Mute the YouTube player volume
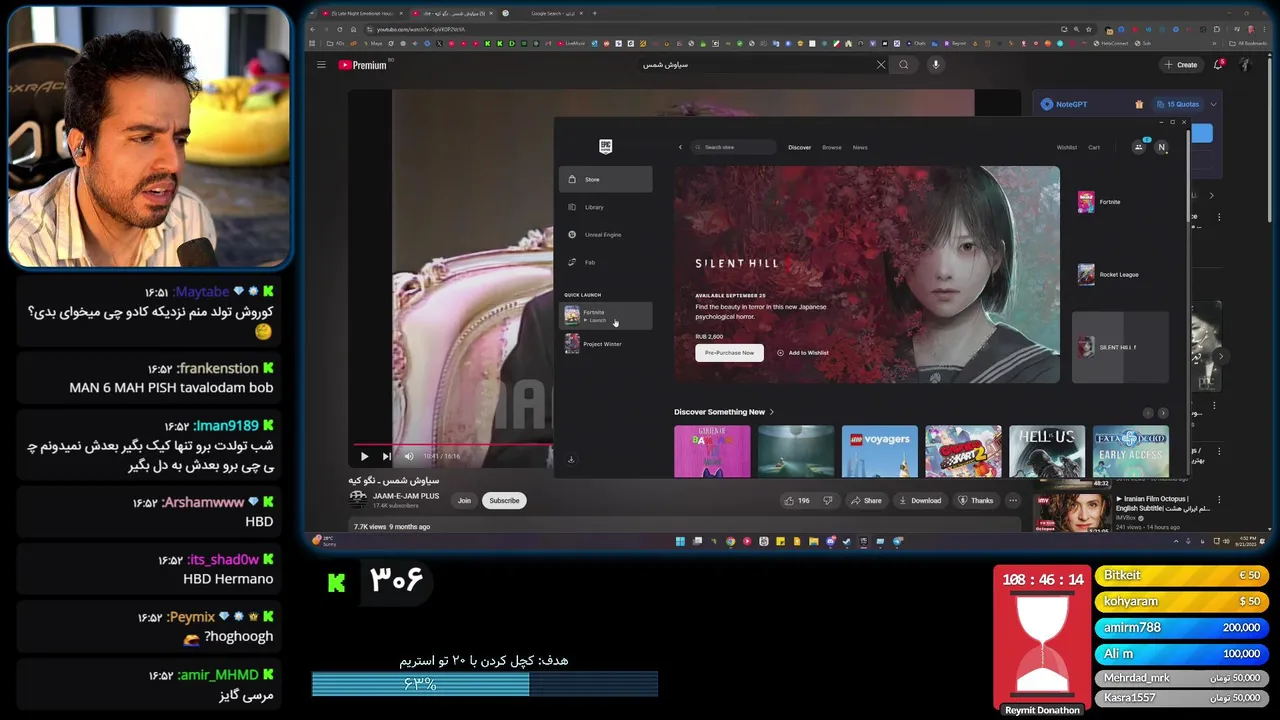This screenshot has height=720, width=1280. click(x=408, y=456)
